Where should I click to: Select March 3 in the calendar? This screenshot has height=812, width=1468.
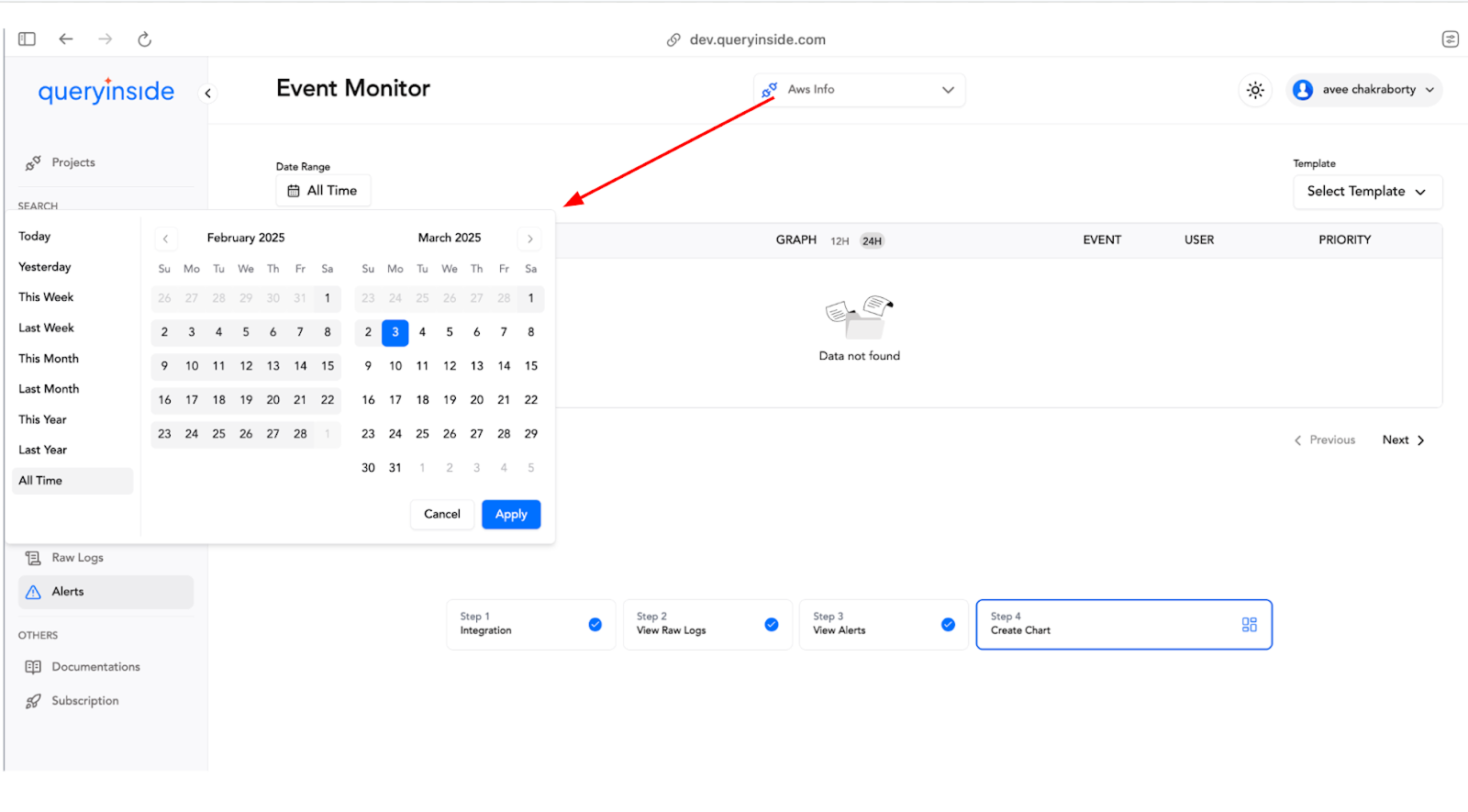click(395, 332)
